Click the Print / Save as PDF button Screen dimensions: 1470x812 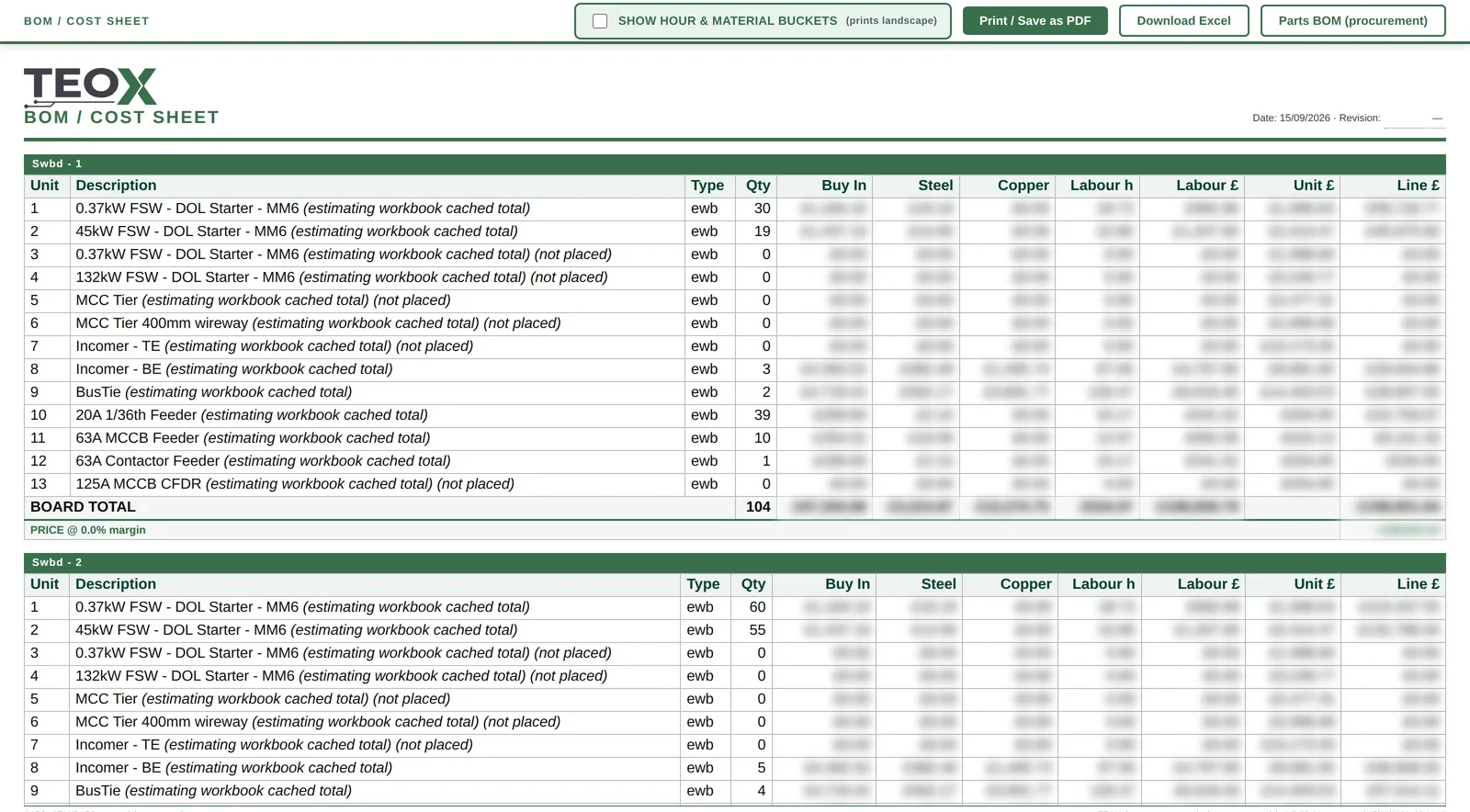1035,20
